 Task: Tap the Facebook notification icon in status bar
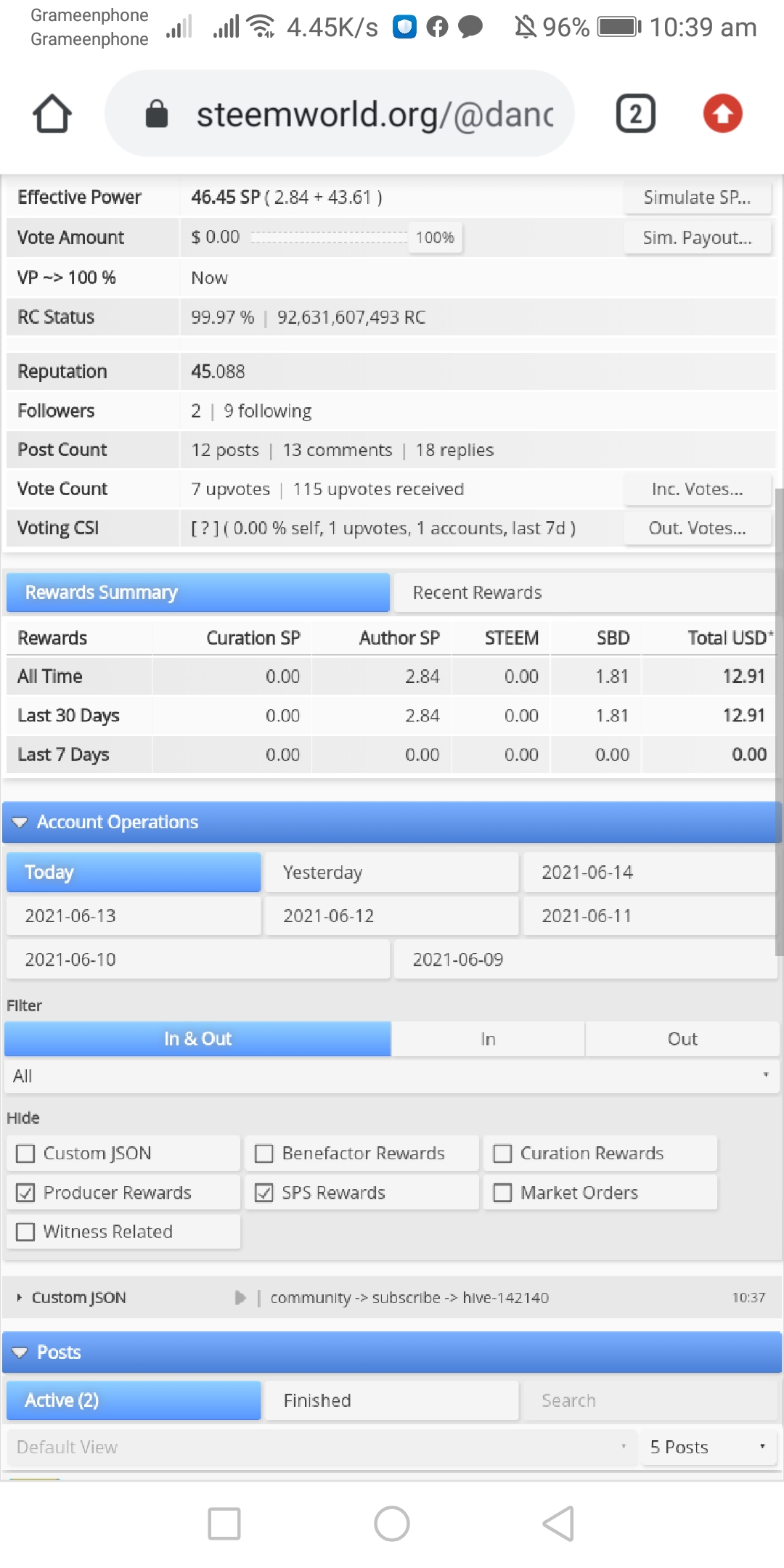(437, 27)
